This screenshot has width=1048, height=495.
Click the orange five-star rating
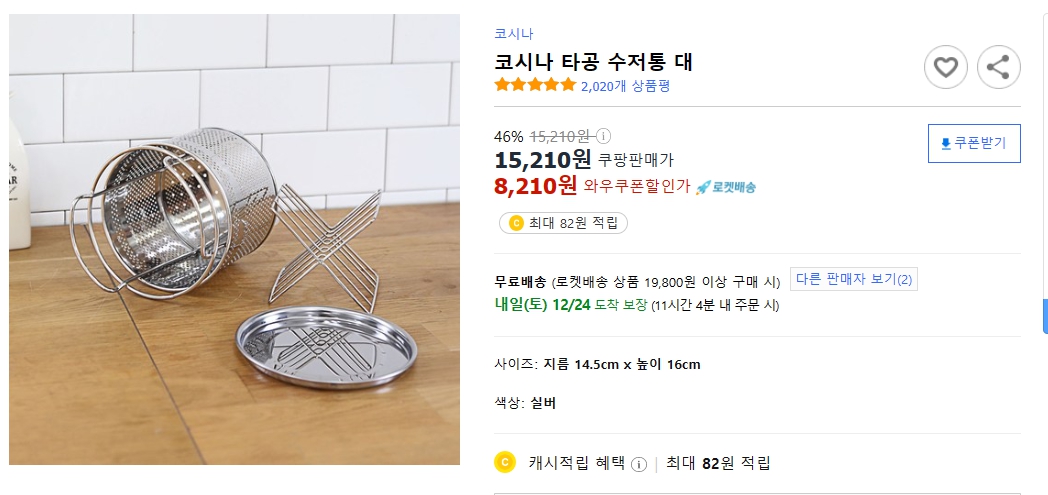(535, 86)
